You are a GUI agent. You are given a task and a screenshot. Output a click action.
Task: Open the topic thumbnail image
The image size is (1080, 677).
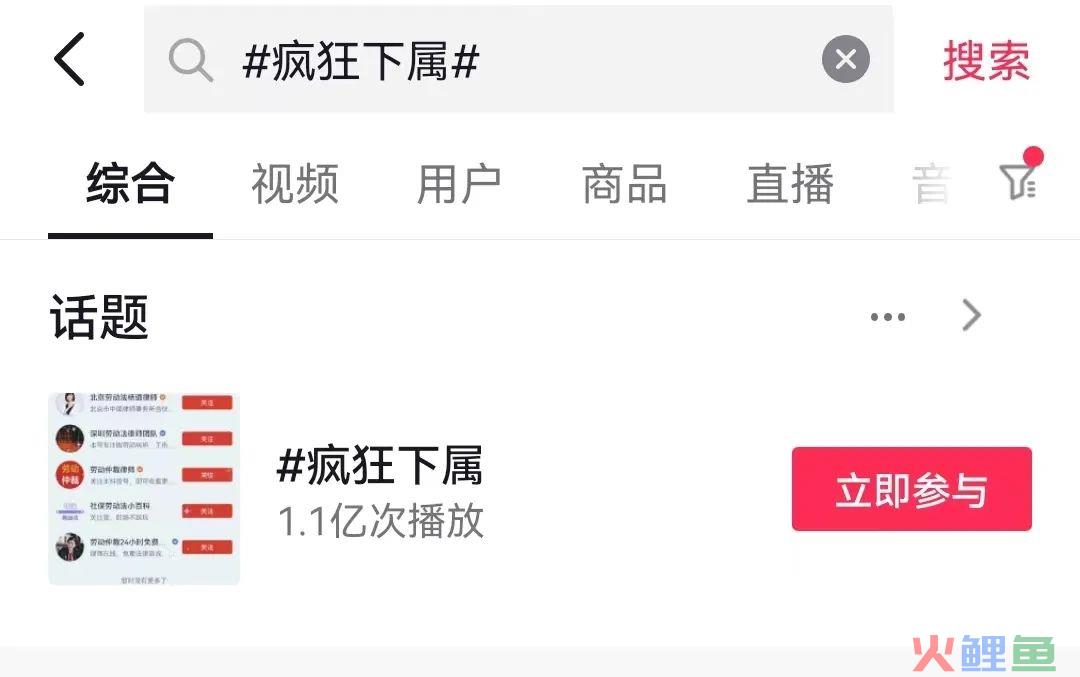point(144,489)
